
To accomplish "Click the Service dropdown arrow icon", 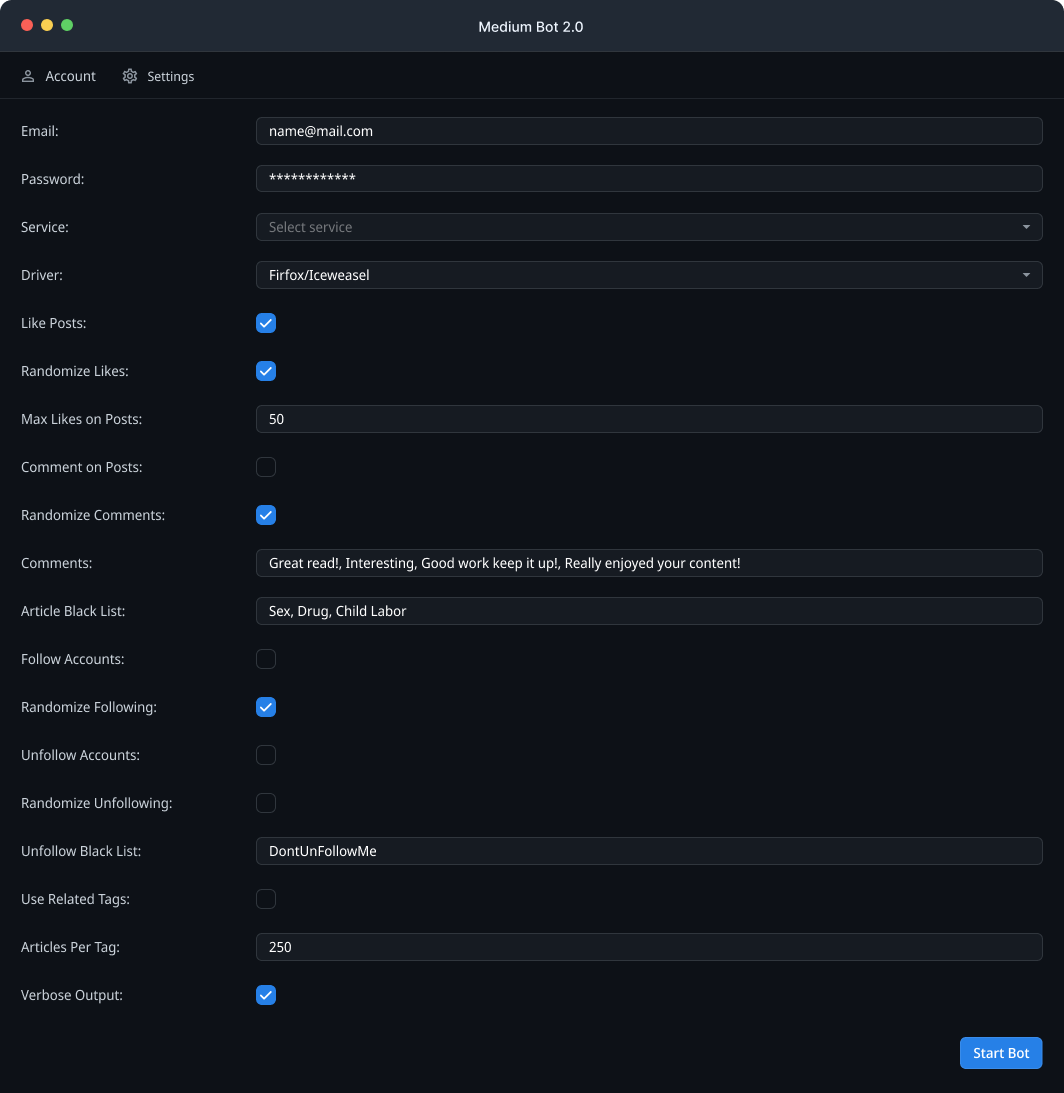I will pyautogui.click(x=1026, y=227).
